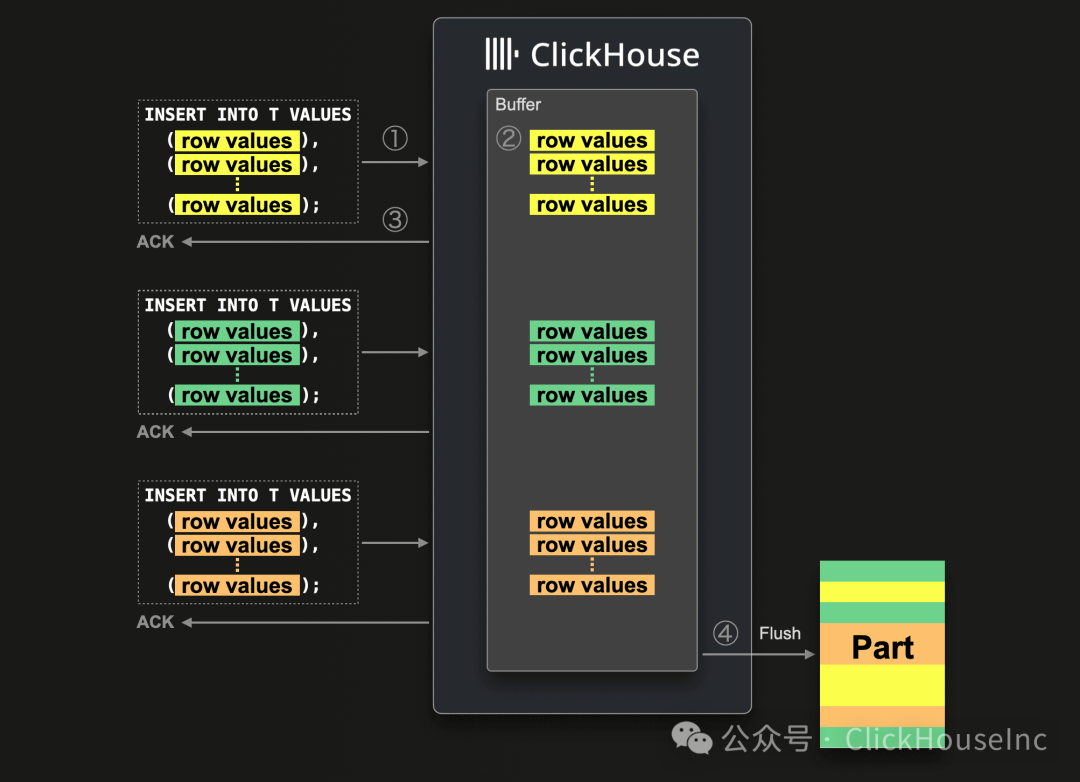This screenshot has width=1080, height=782.
Task: Select second green row values in INSERT statement
Action: click(237, 355)
